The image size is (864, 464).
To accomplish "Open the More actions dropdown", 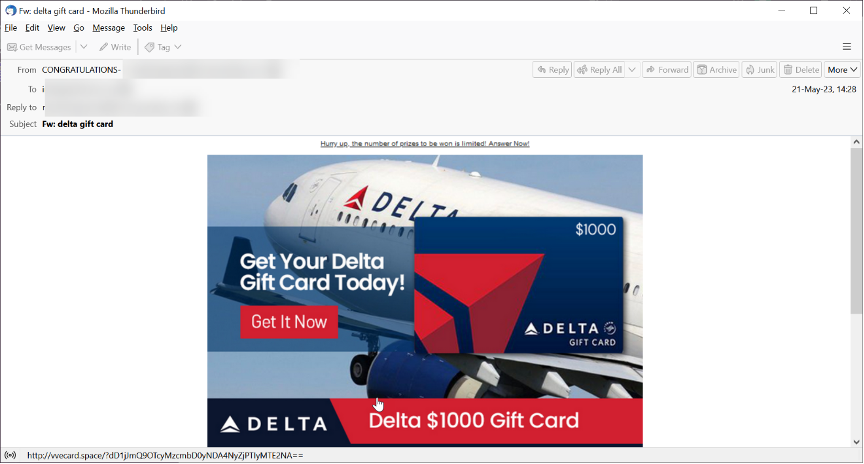I will (842, 70).
